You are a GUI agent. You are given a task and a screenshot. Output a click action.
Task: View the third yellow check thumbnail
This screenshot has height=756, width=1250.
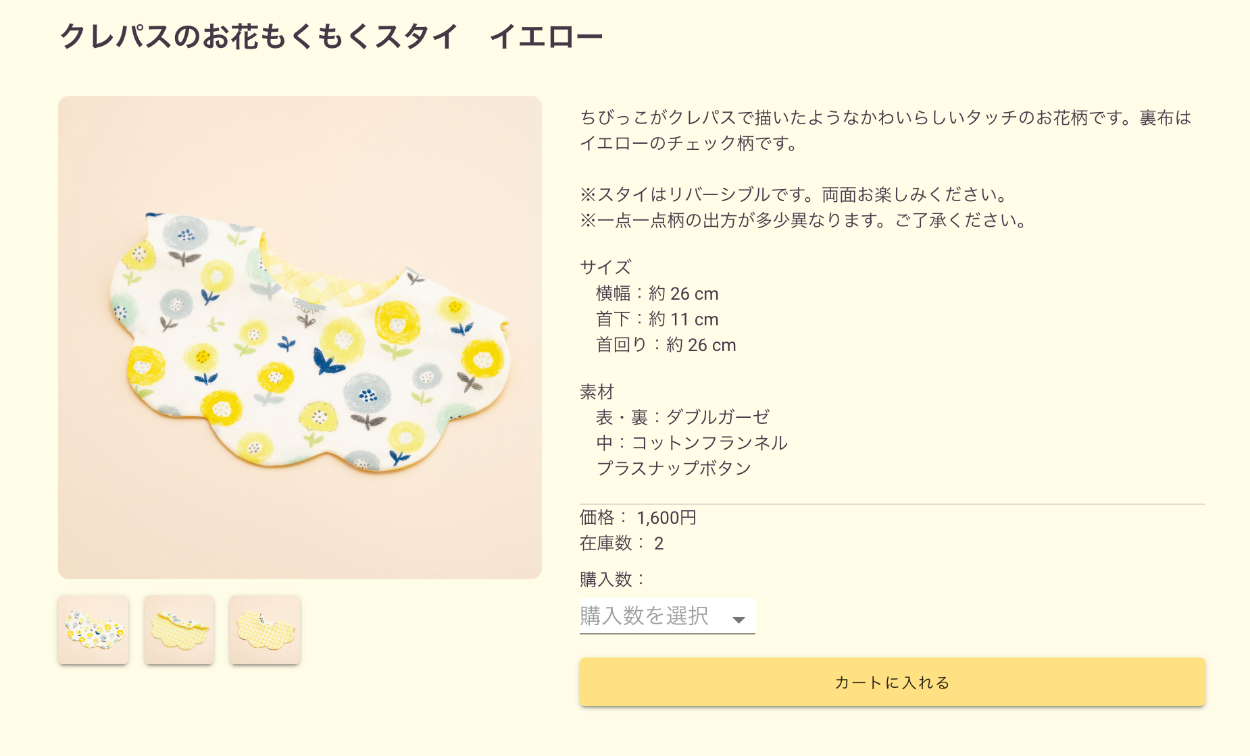pyautogui.click(x=265, y=629)
